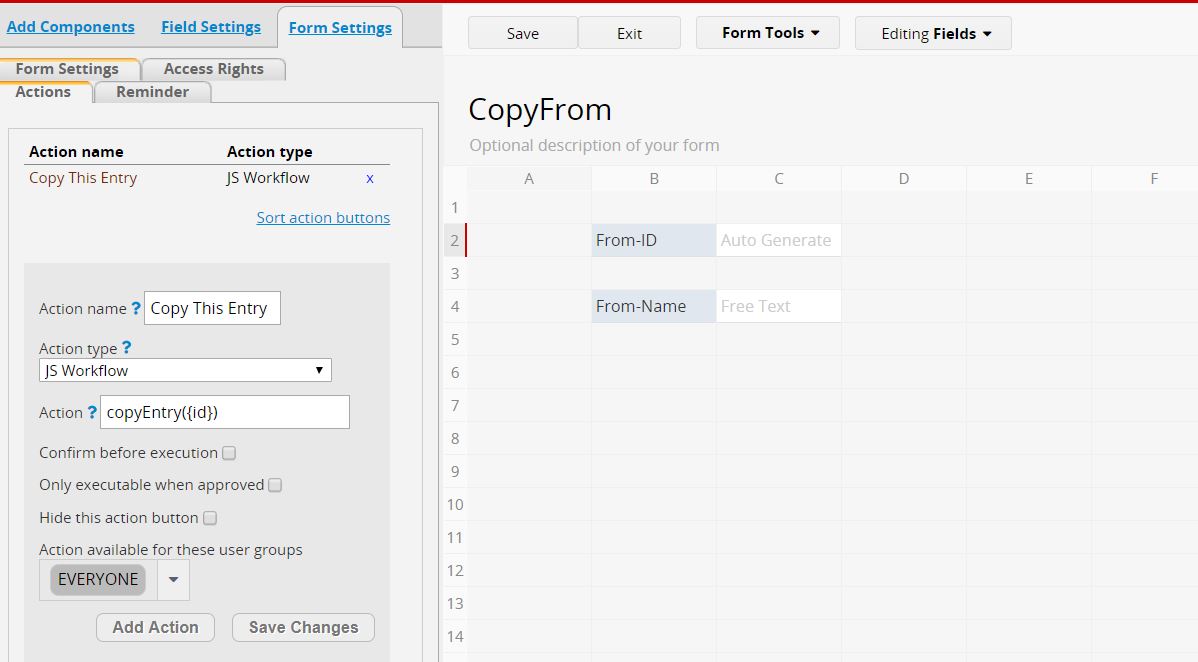Click the Action name text field
This screenshot has height=662, width=1198.
(212, 308)
